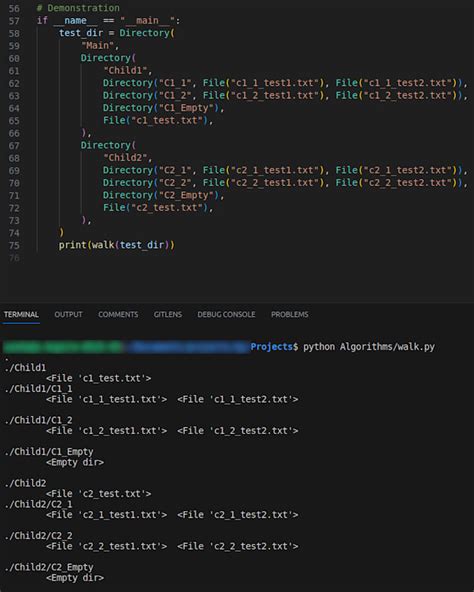Click the "Child2" string in the code
Viewport: 474px width, 592px height.
click(x=125, y=158)
